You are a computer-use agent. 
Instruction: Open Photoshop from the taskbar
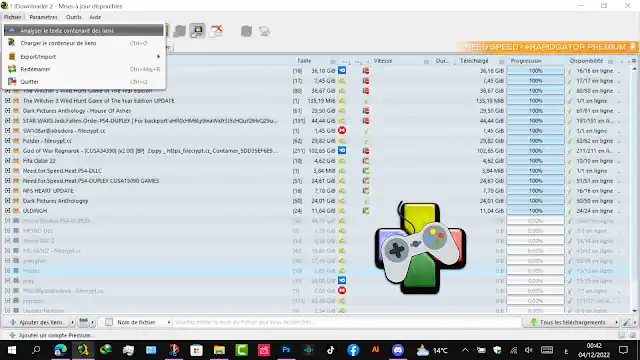(x=286, y=350)
